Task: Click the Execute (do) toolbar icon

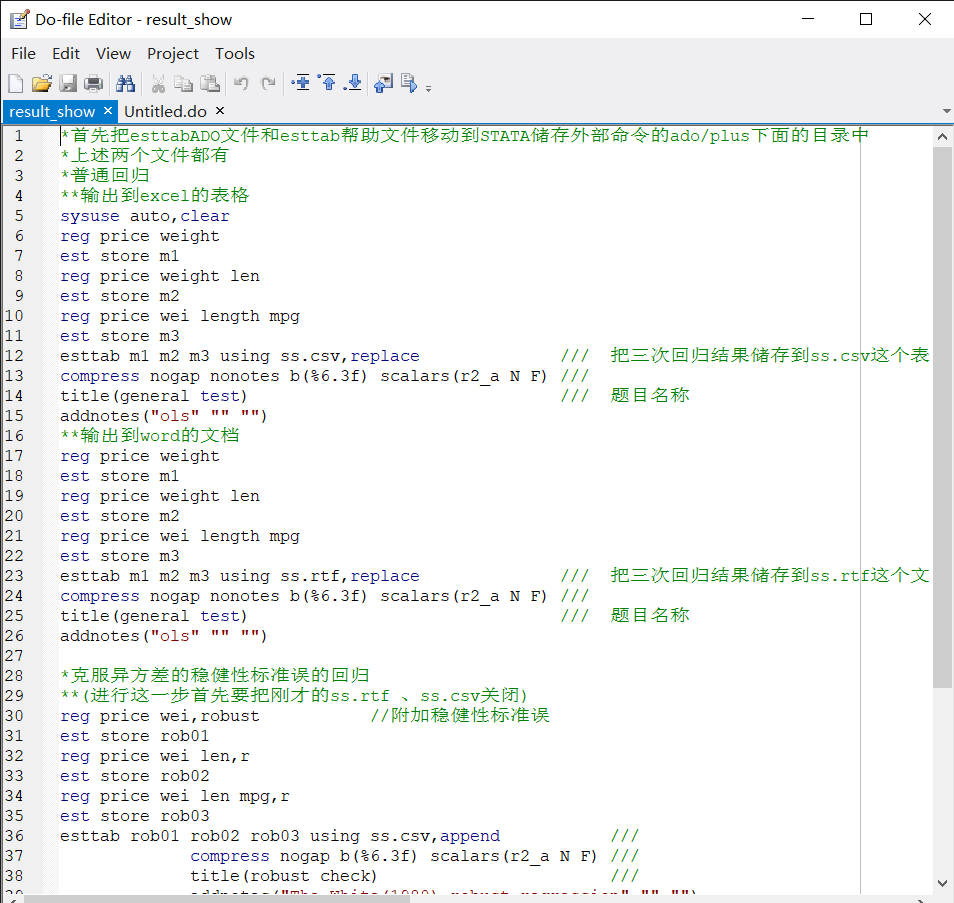Action: point(409,83)
